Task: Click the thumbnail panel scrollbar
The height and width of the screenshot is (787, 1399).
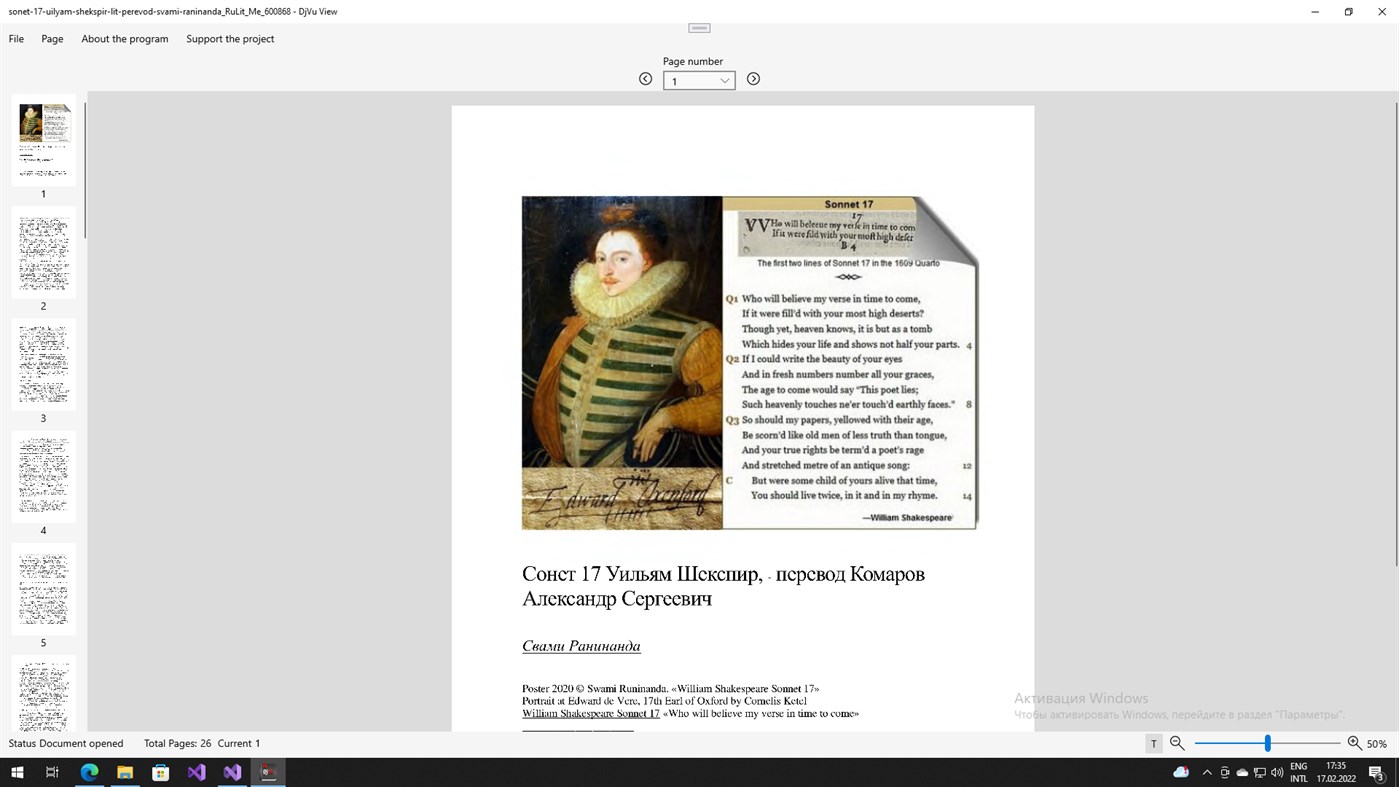Action: pos(85,170)
